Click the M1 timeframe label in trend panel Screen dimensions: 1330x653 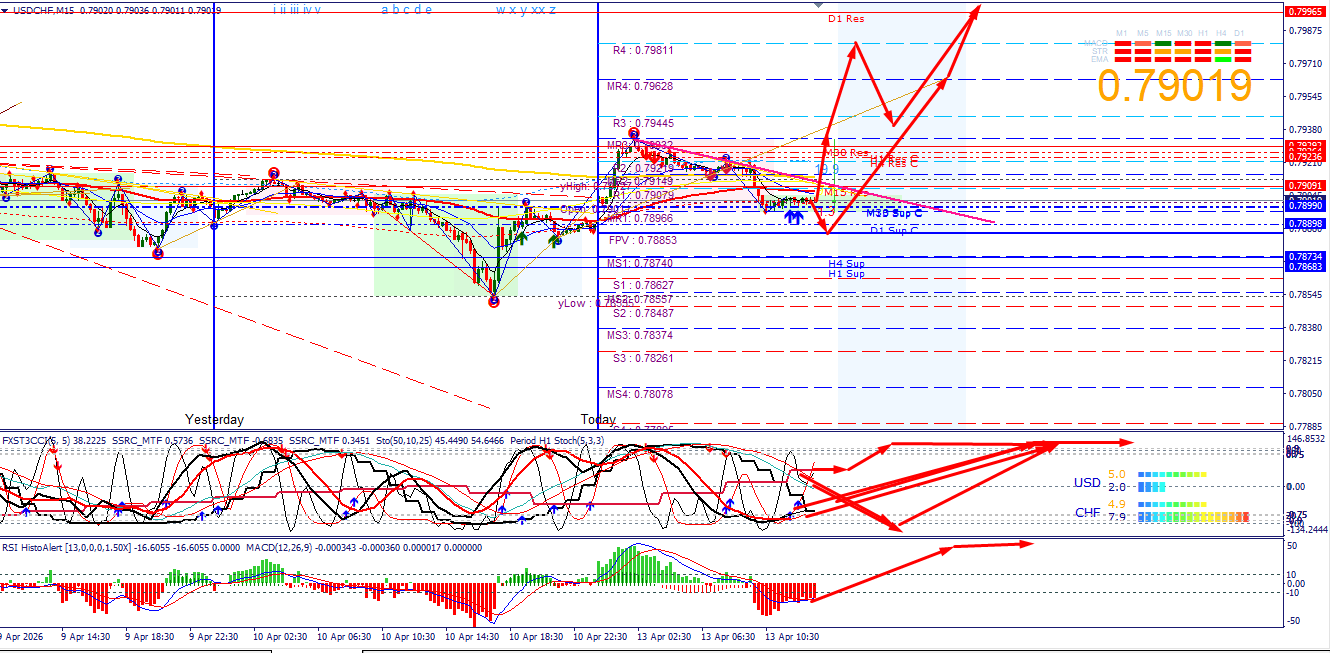1122,33
